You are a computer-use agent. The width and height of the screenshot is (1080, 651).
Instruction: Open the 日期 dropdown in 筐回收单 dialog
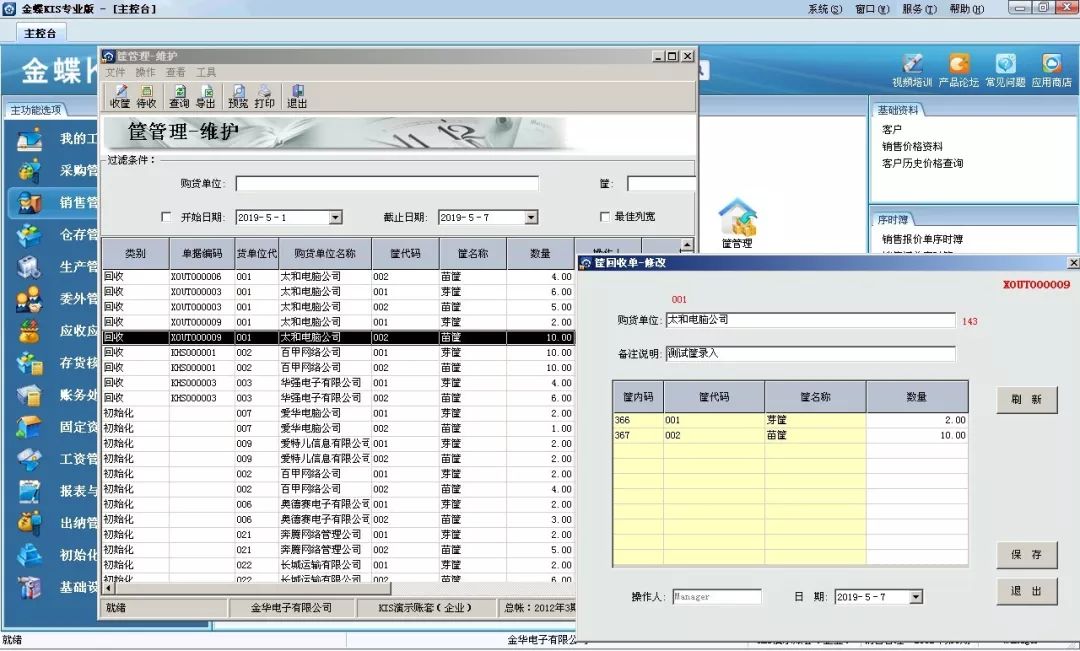coord(915,597)
